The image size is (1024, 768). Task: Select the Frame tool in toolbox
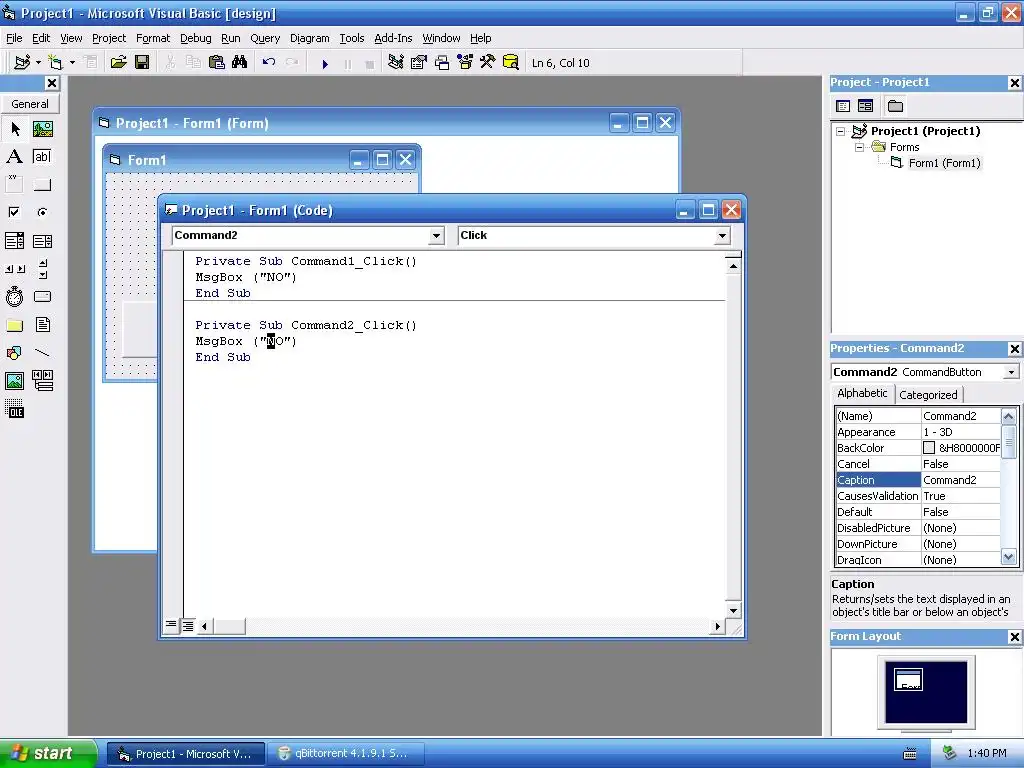(14, 184)
